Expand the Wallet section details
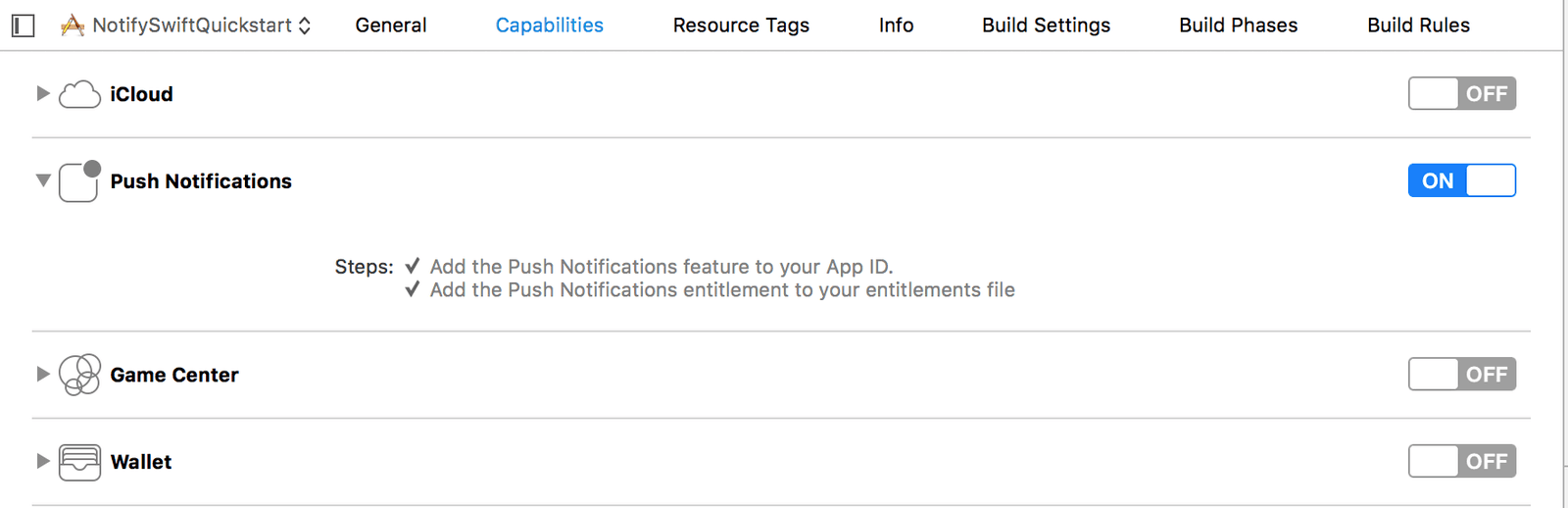Image resolution: width=1568 pixels, height=508 pixels. [42, 461]
